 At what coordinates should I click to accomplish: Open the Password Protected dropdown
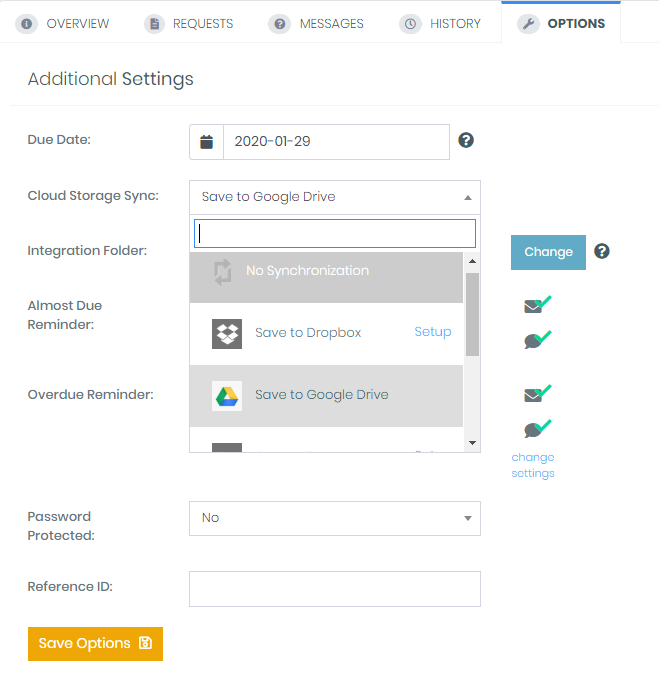[x=334, y=518]
